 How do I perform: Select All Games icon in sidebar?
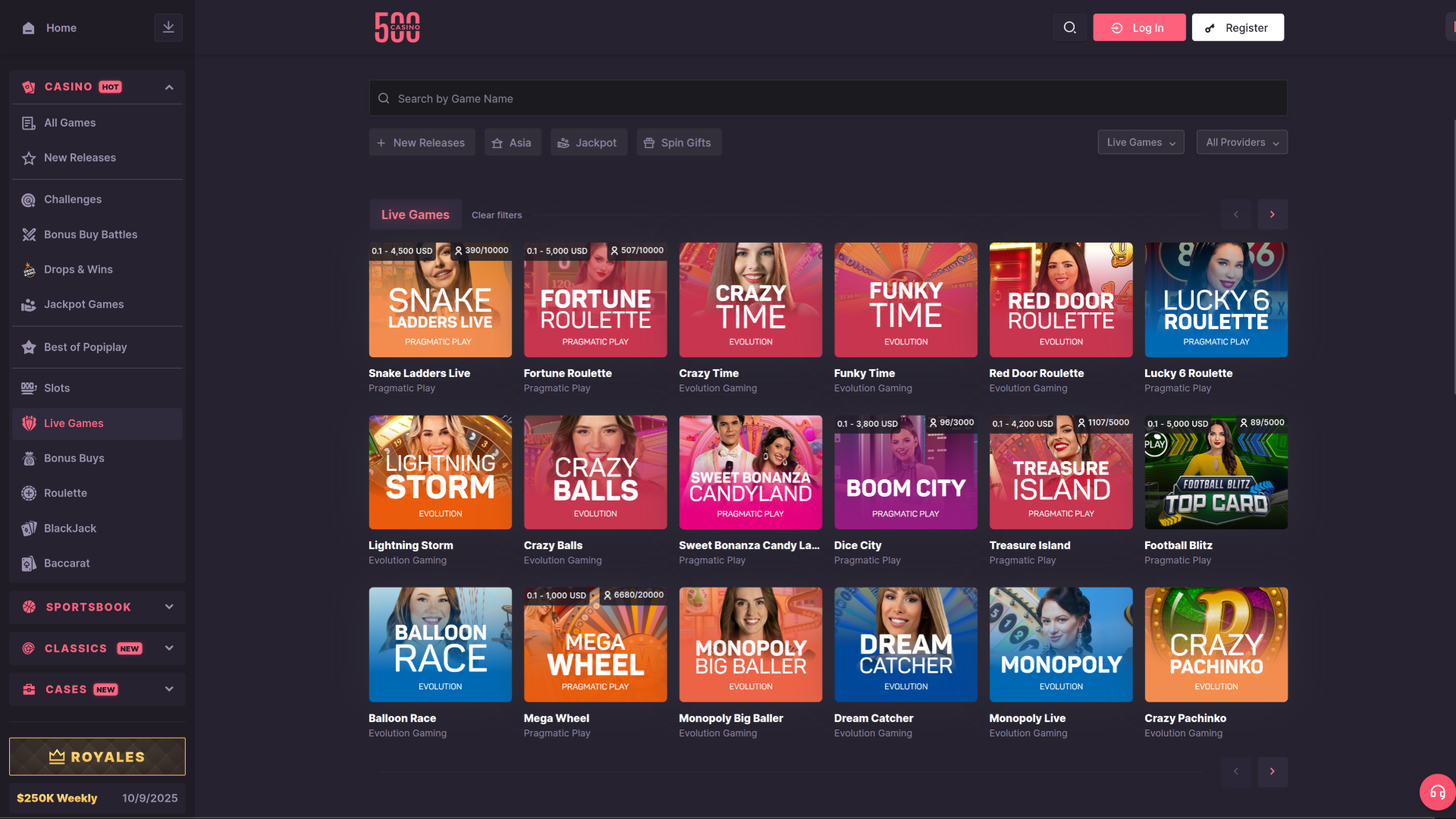(x=29, y=123)
